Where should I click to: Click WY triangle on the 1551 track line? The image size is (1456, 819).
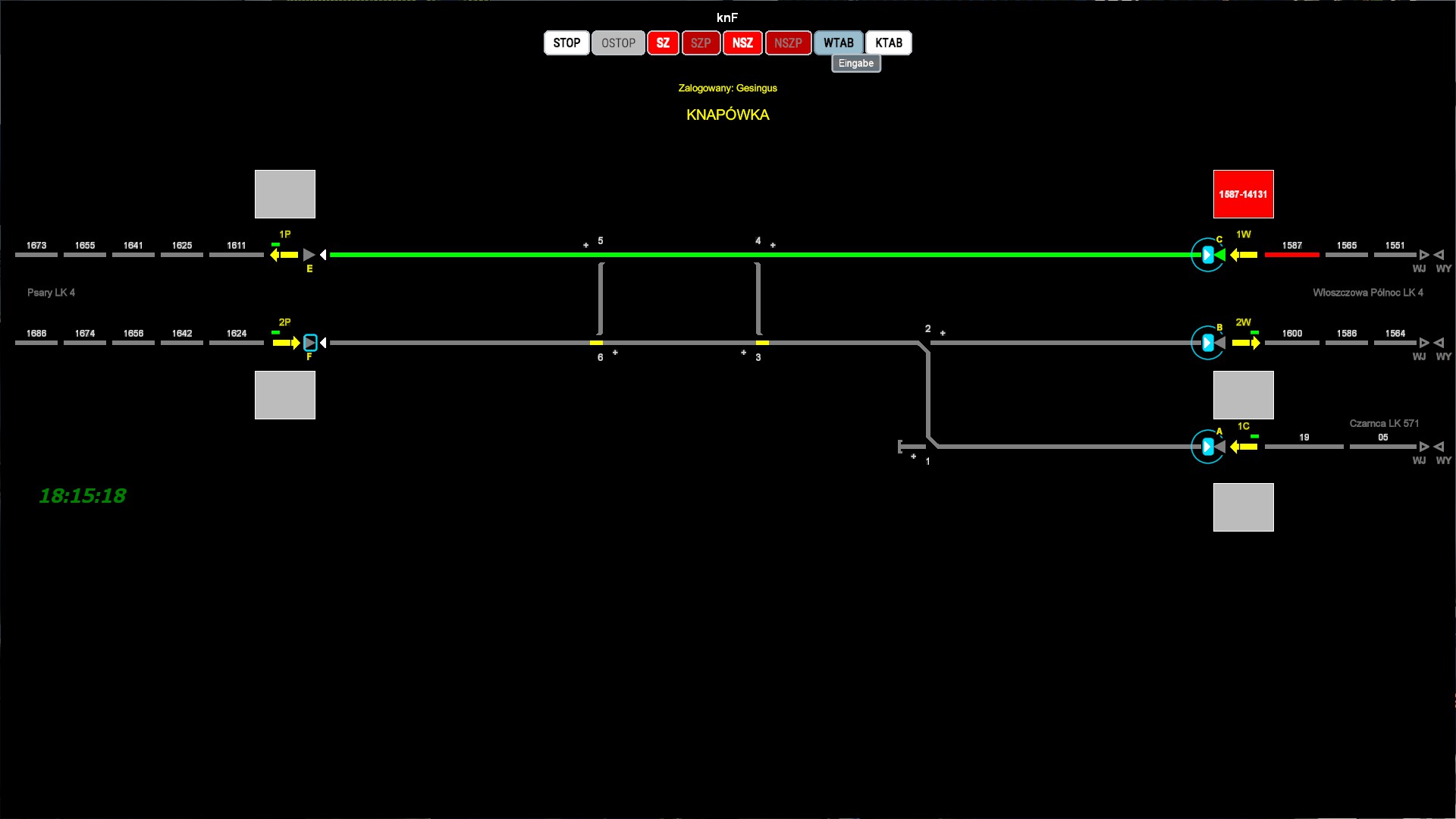[x=1439, y=255]
